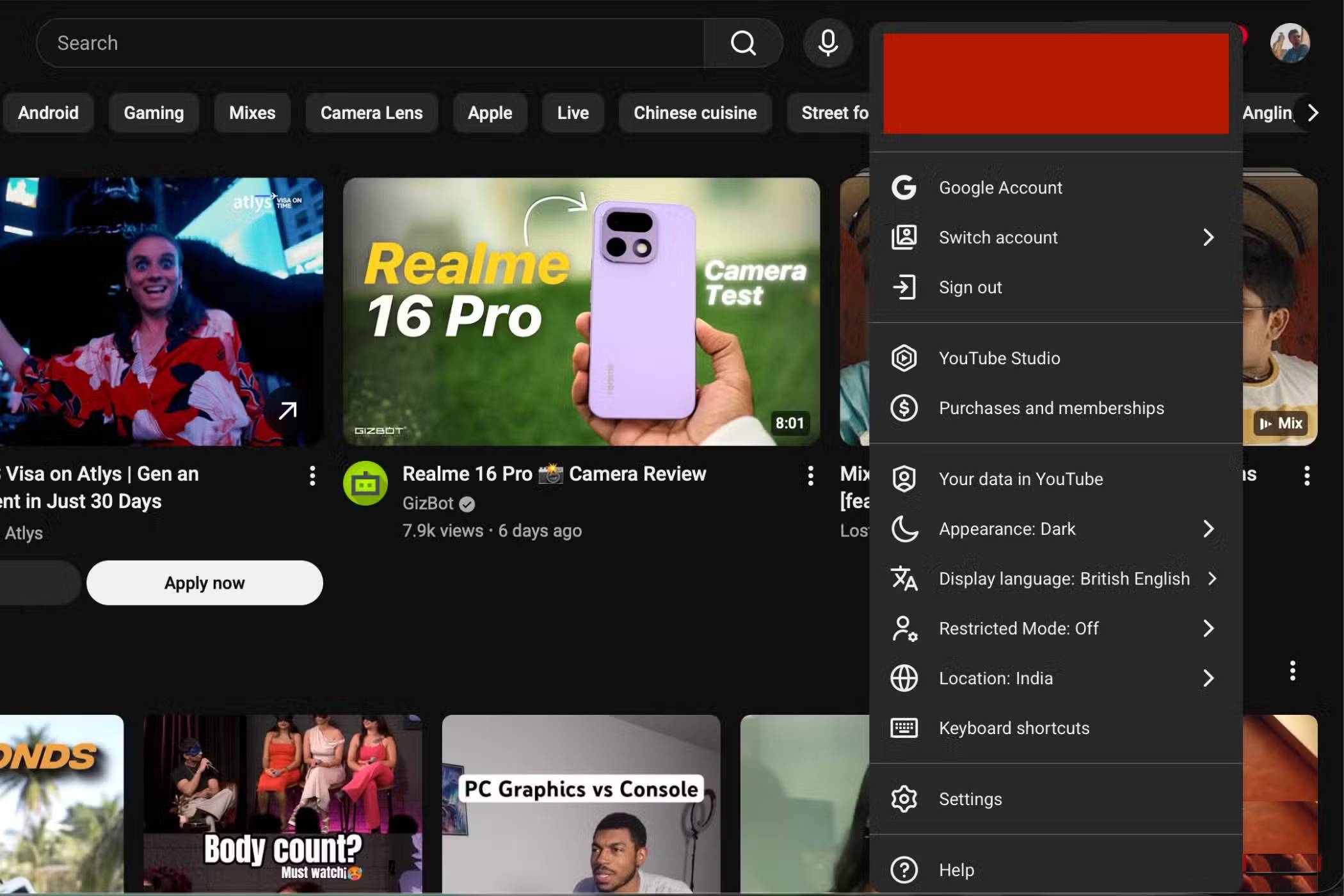The width and height of the screenshot is (1344, 896).
Task: Open the profile avatar in the top right
Action: (x=1290, y=43)
